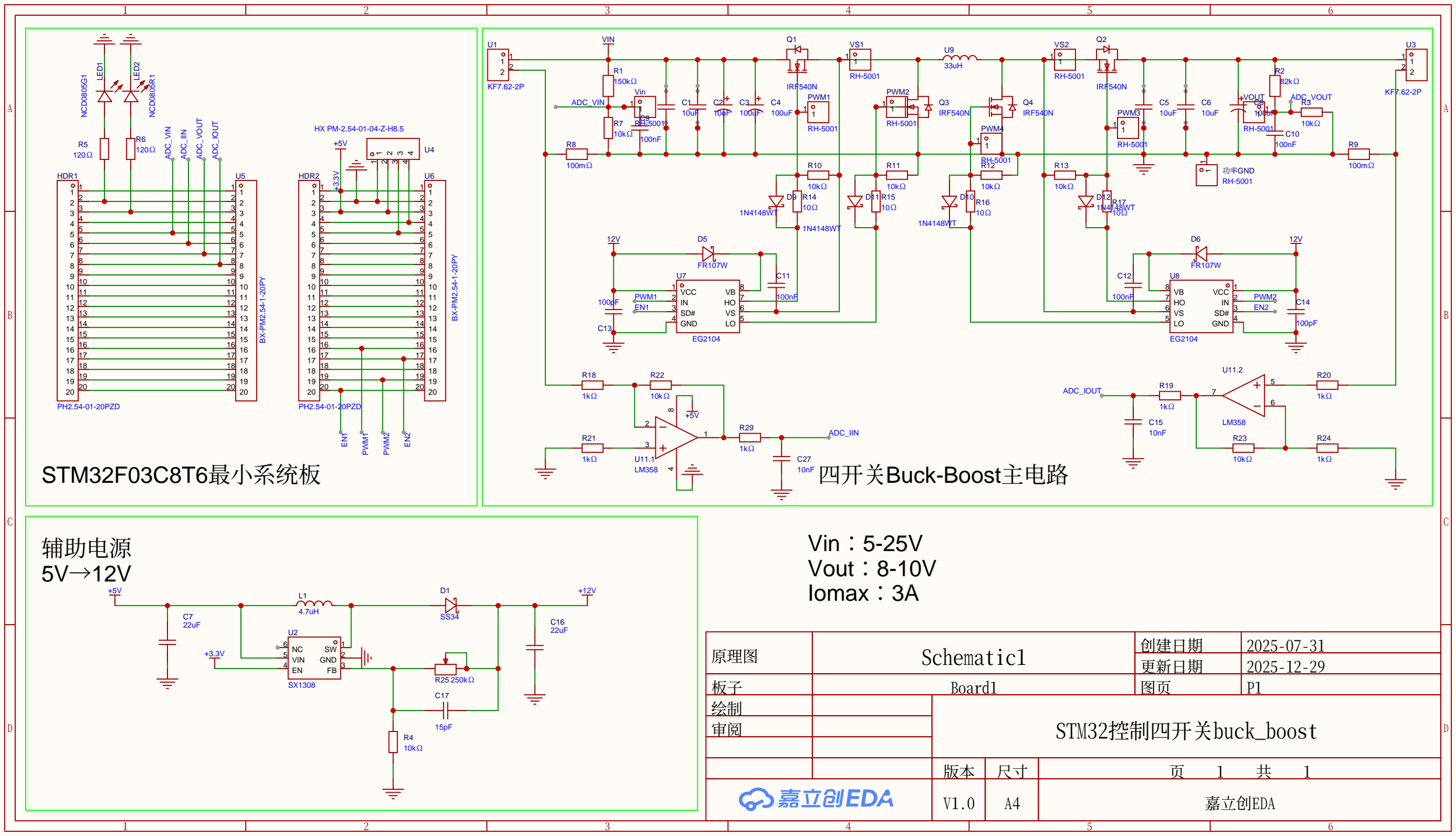This screenshot has width=1456, height=836.
Task: Click the 嘉立创EDA logo in title block
Action: tap(816, 799)
